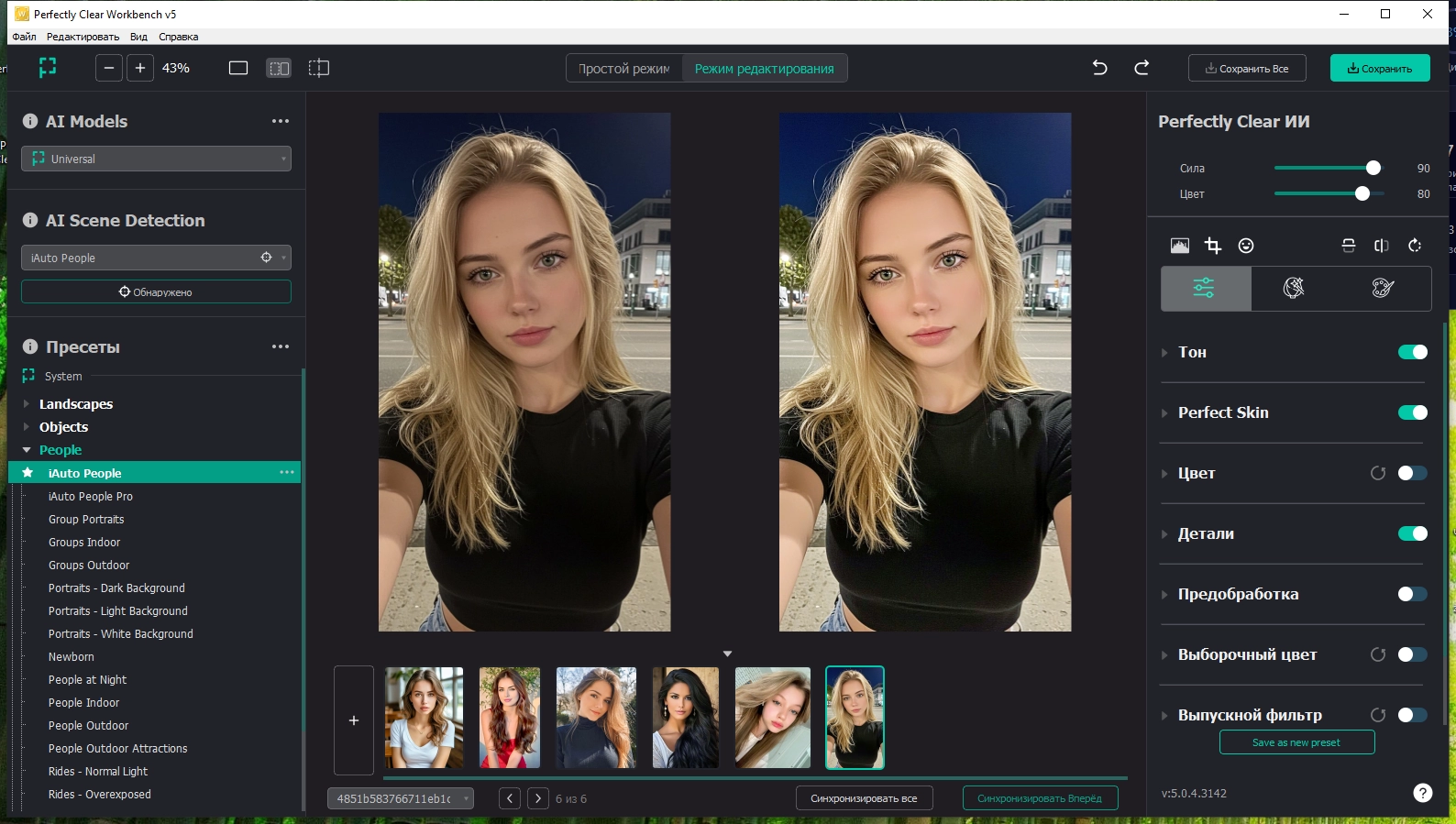1456x824 pixels.
Task: Expand the Детали settings section
Action: (x=1164, y=533)
